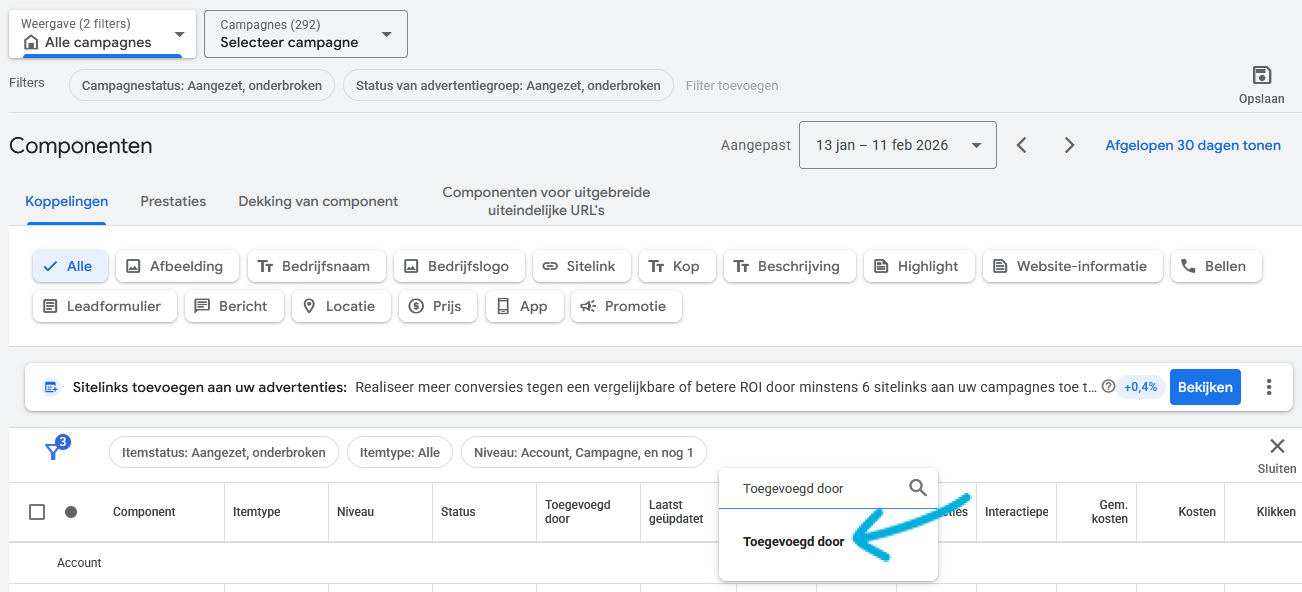
Task: Click Afgelopen 30 dagen tonen link
Action: point(1192,145)
